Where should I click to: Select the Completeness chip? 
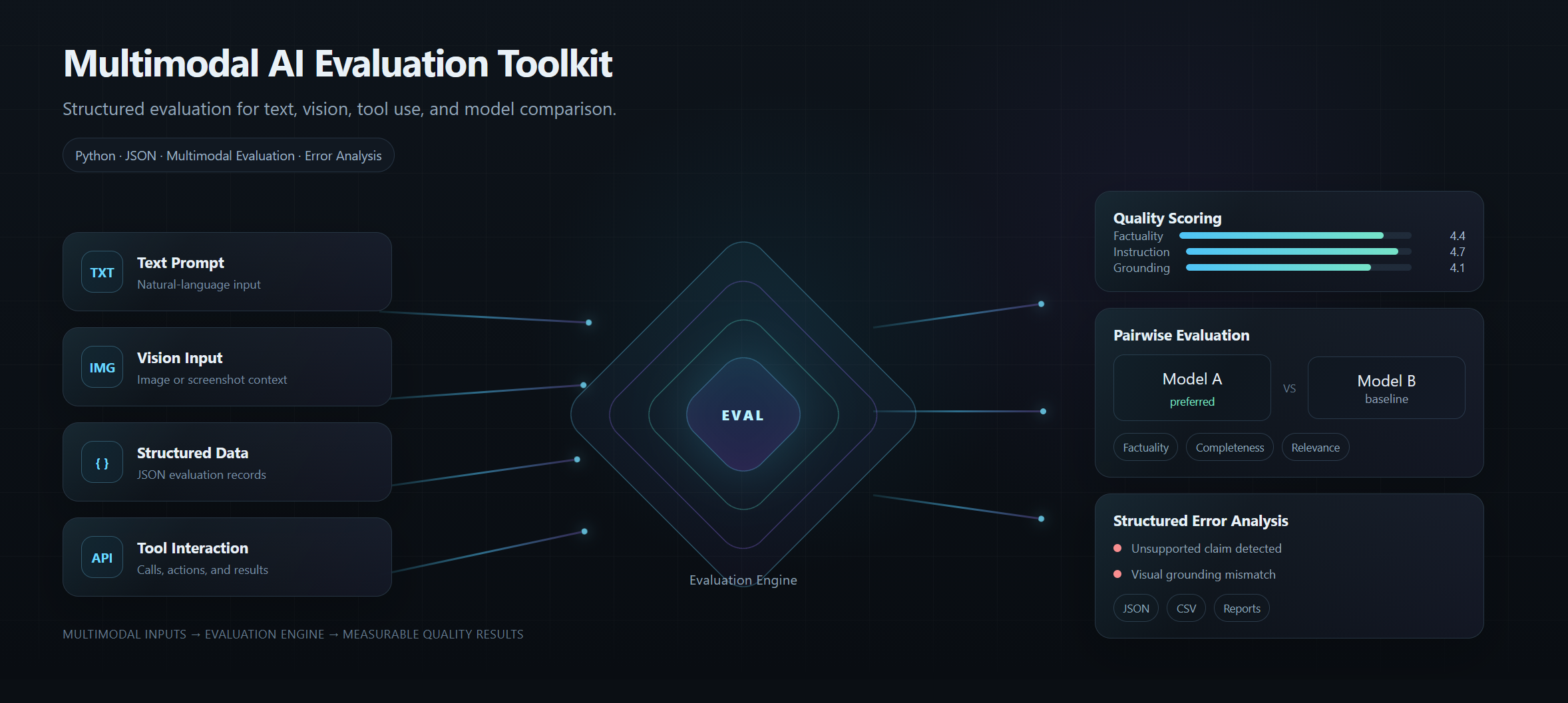1229,448
